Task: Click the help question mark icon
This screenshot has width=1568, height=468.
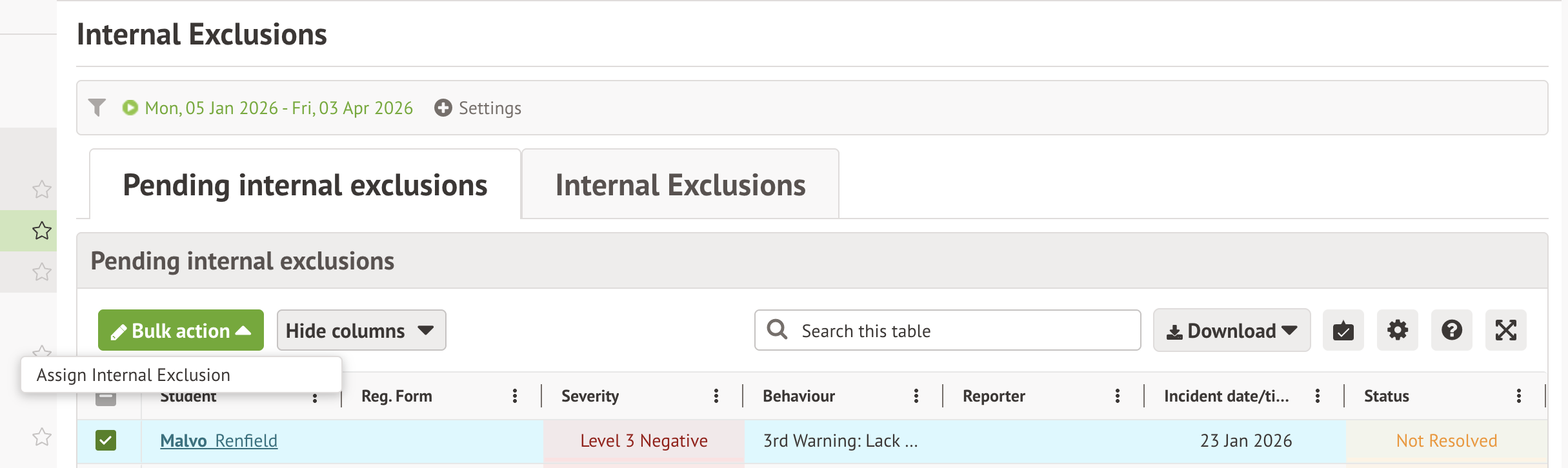Action: 1451,331
